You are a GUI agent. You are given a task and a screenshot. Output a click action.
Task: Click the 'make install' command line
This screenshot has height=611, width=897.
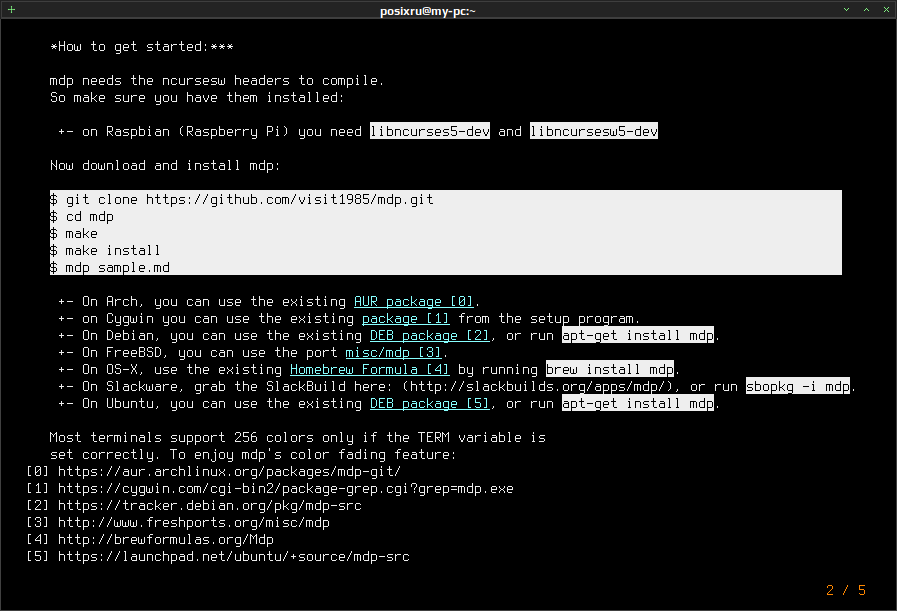point(105,251)
